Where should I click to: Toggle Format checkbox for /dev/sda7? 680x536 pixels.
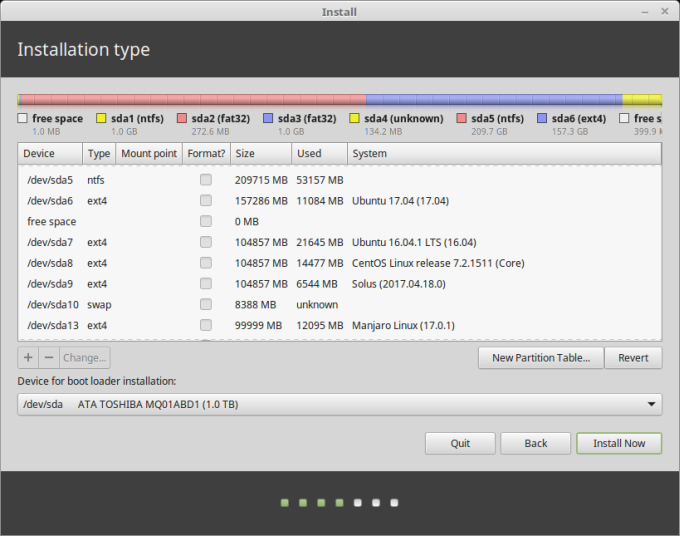pos(206,242)
